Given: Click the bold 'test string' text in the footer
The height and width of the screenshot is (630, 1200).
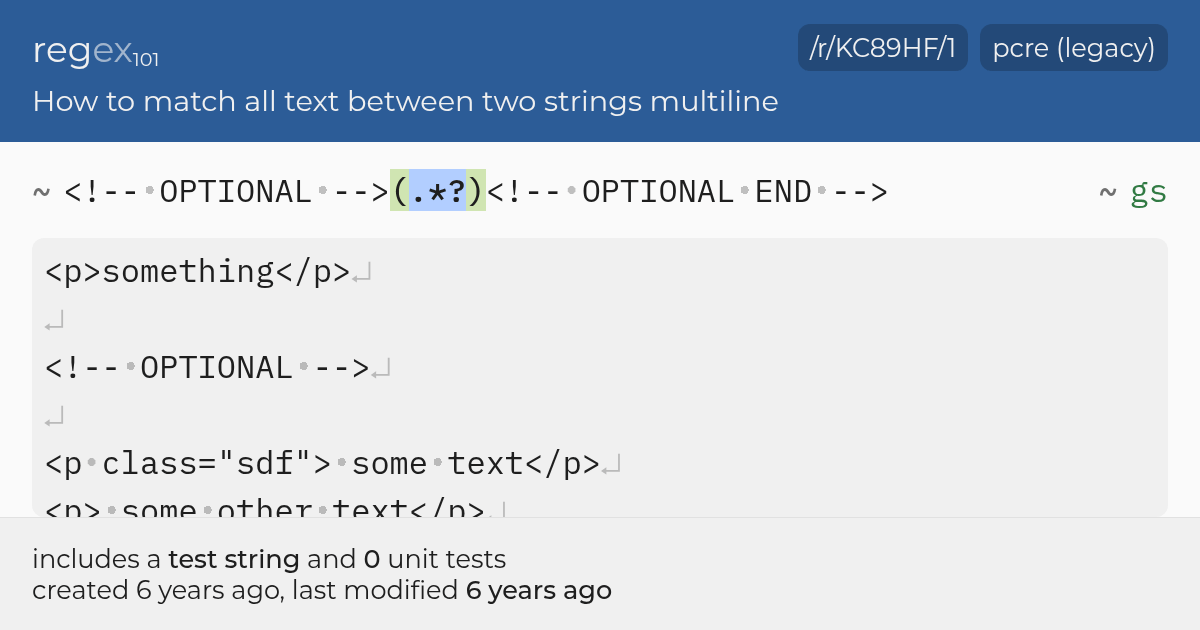Looking at the screenshot, I should pyautogui.click(x=233, y=559).
